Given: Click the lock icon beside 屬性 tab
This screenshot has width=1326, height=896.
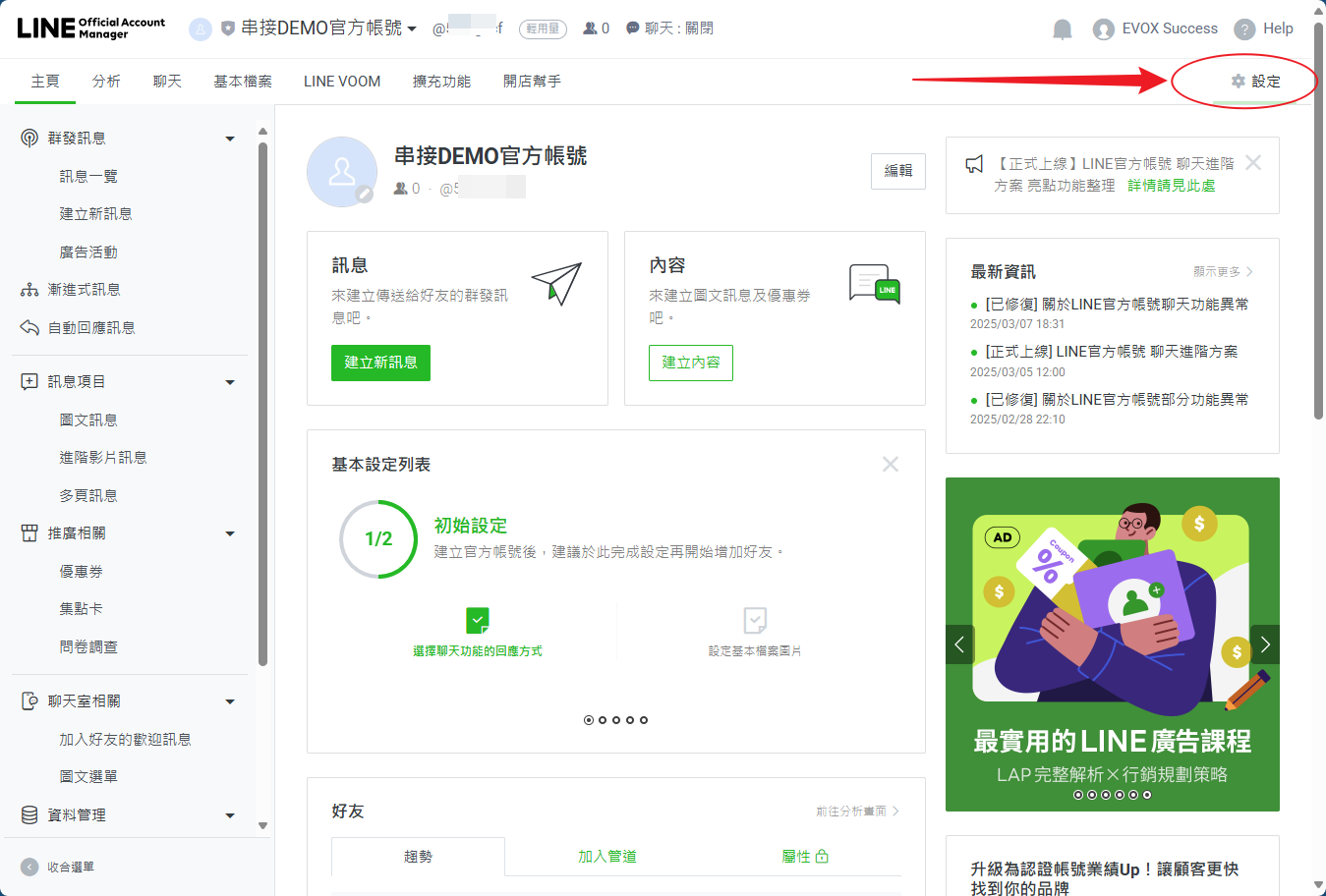Looking at the screenshot, I should (x=822, y=857).
